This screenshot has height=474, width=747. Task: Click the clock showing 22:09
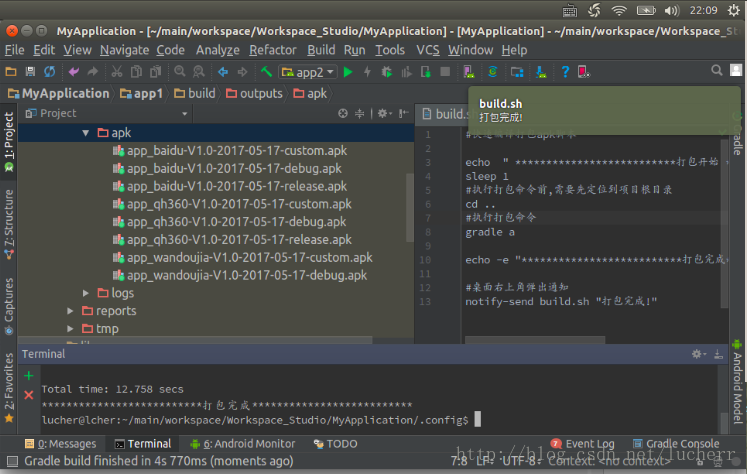pyautogui.click(x=703, y=10)
